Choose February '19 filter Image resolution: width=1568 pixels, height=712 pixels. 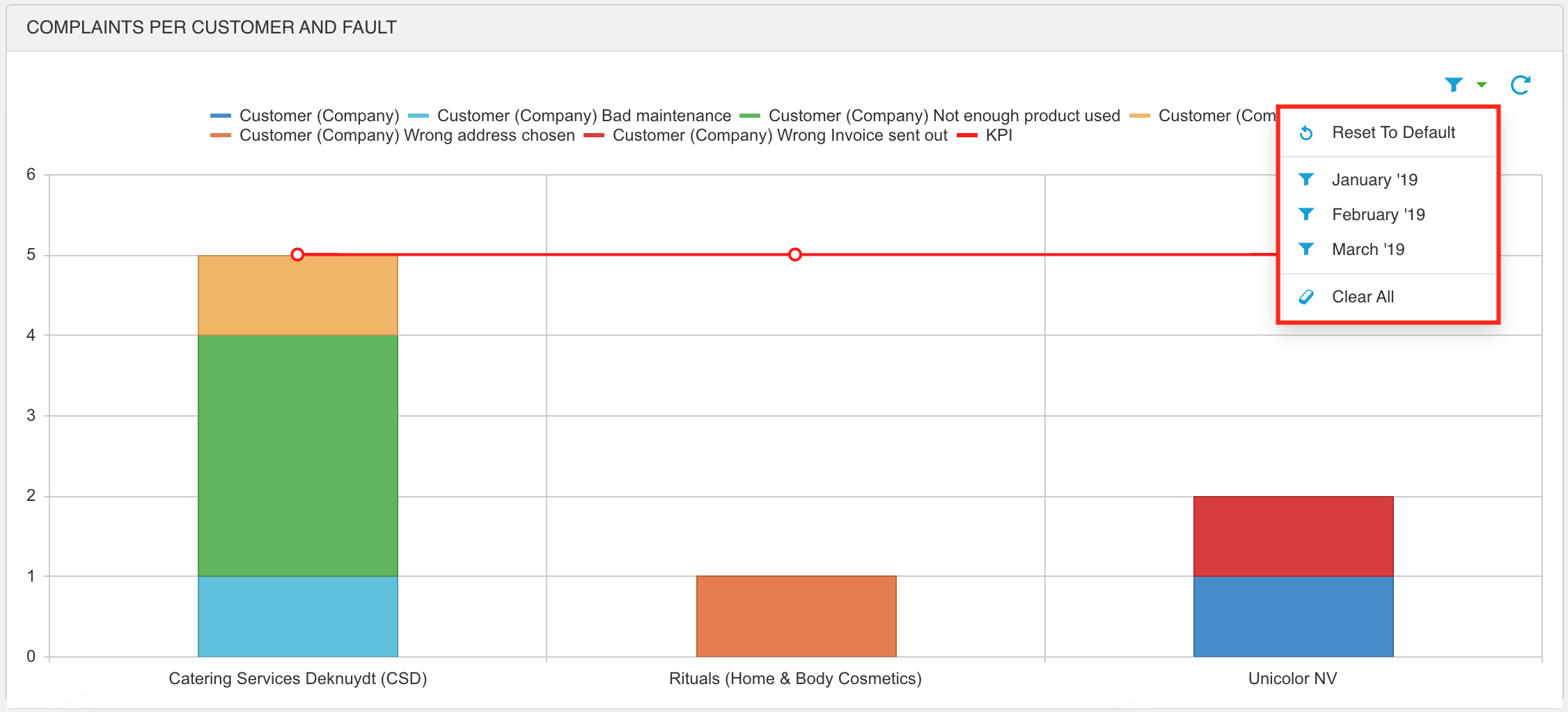[1388, 215]
